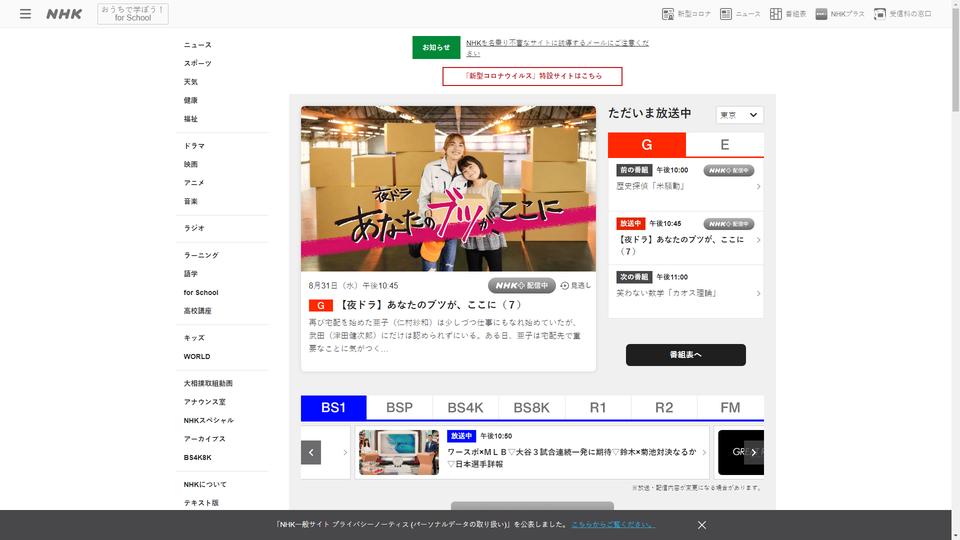
Task: Open the 新型コロナウイルス特設サイト link
Action: 532,76
